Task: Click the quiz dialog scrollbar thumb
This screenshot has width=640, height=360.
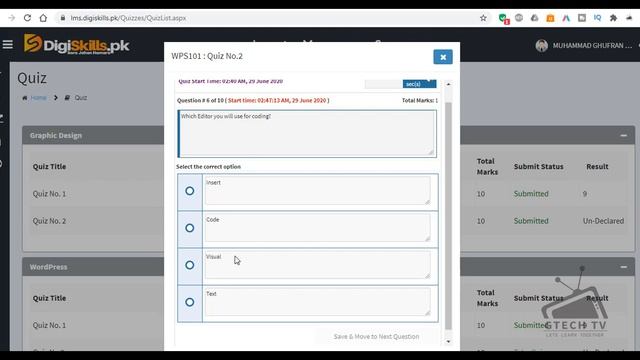Action: [448, 216]
